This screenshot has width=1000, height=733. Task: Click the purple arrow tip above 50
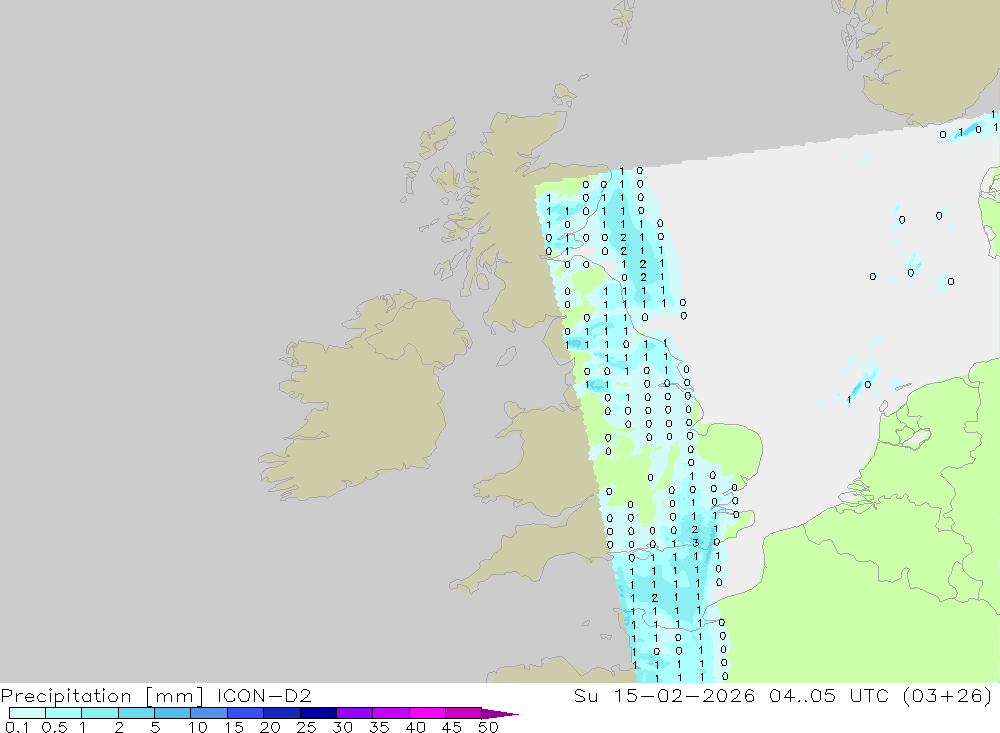(500, 713)
